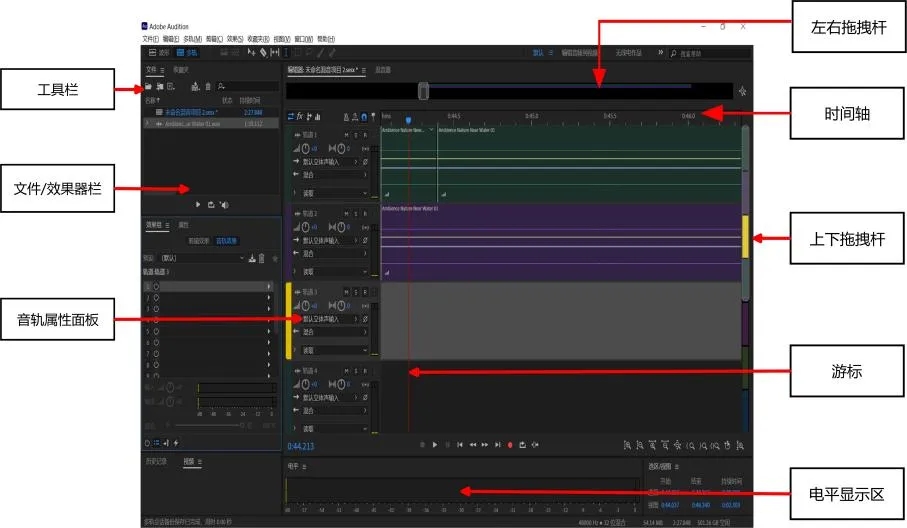907x528 pixels.
Task: Open the 效果(S) menu
Action: [x=235, y=37]
